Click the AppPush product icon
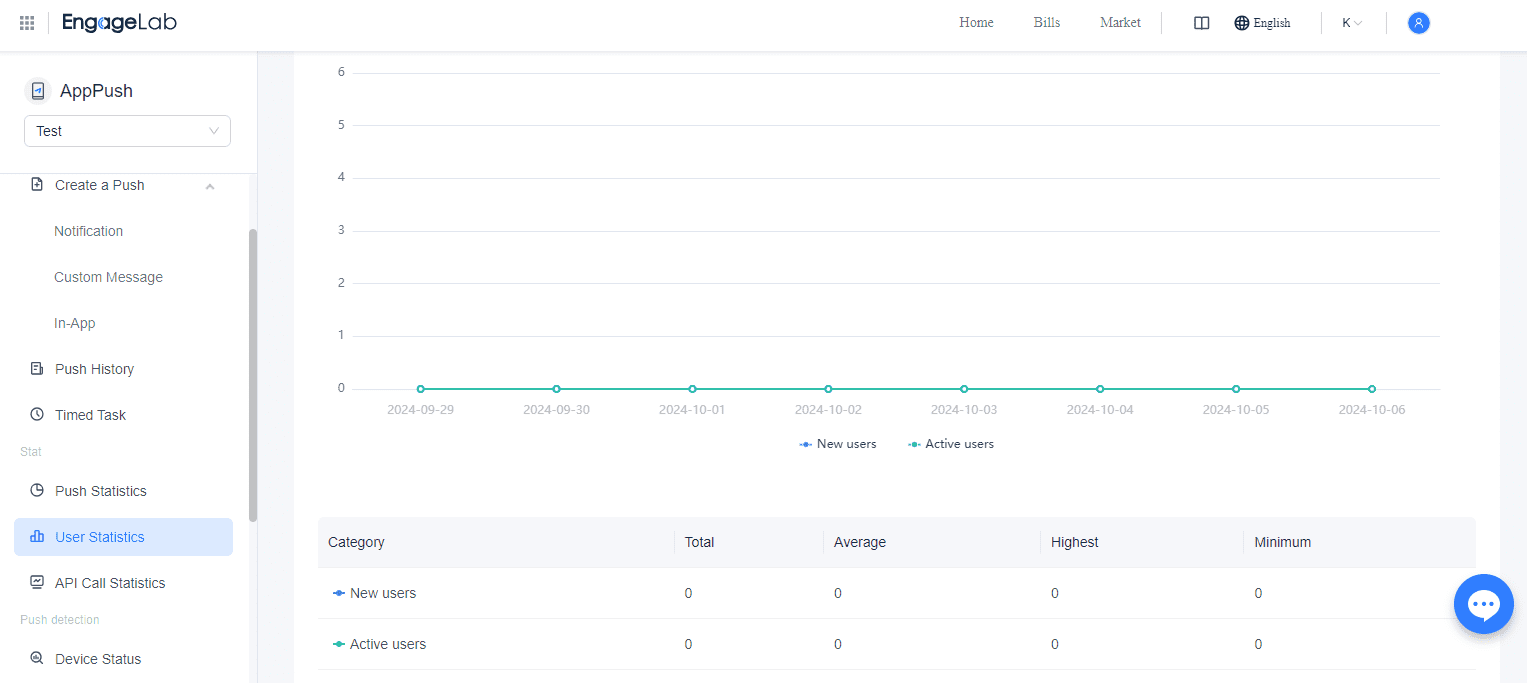This screenshot has width=1527, height=683. (38, 91)
